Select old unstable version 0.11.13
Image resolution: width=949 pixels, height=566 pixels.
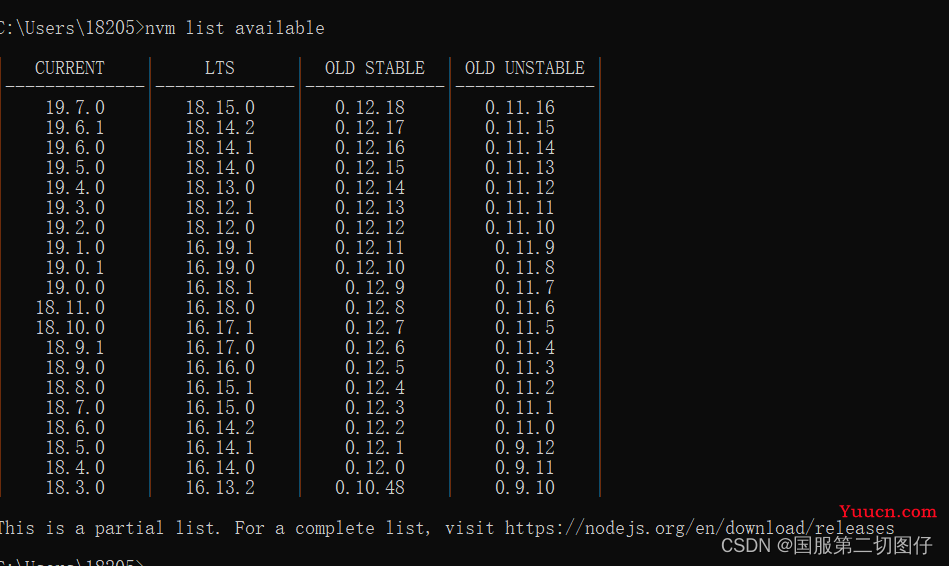point(520,168)
